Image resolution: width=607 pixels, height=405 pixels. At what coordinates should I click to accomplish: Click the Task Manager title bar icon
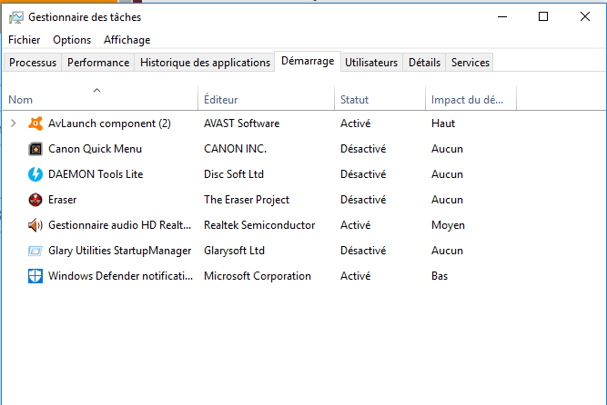[16, 17]
